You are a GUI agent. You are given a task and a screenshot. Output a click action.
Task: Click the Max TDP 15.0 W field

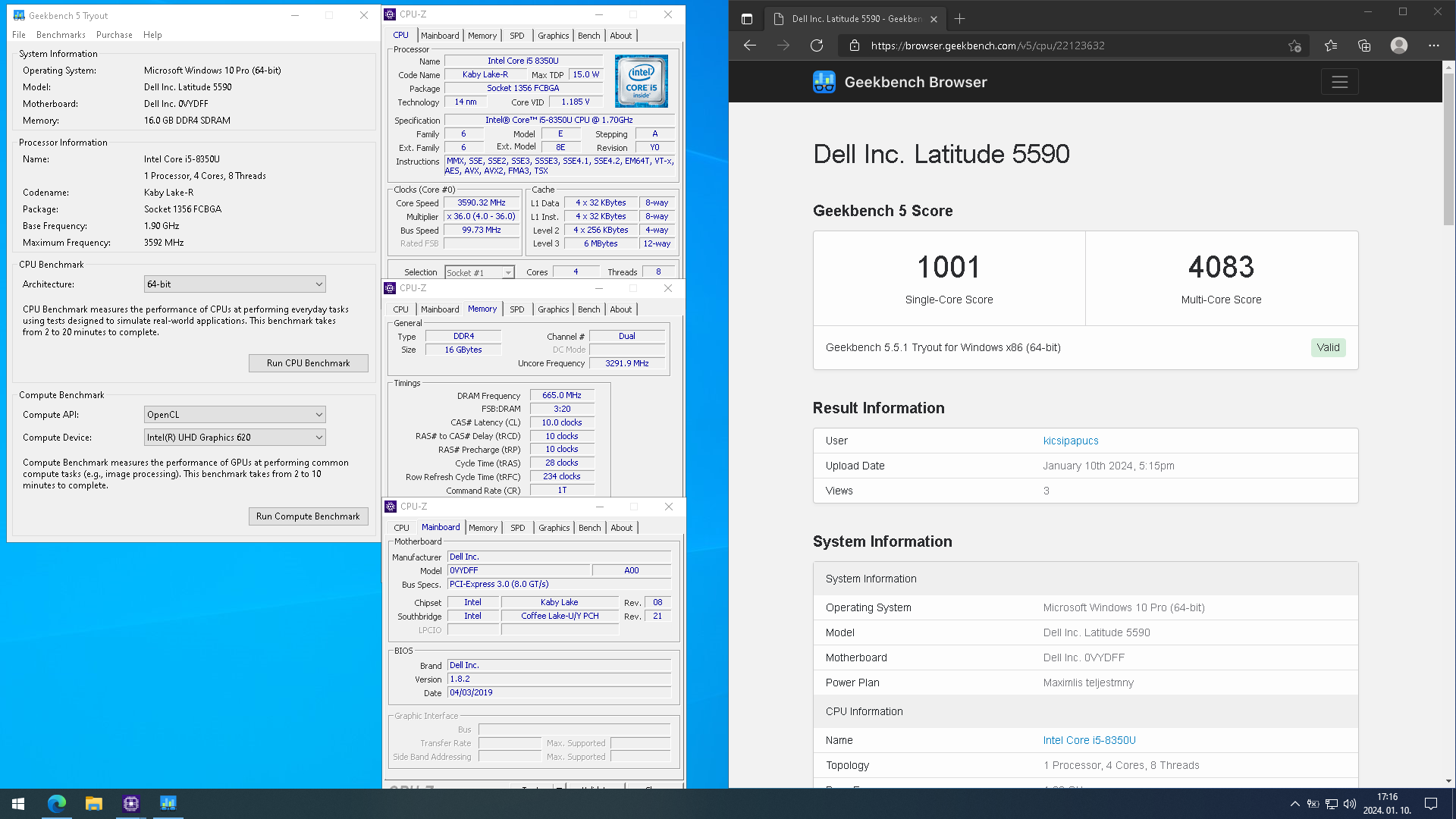click(x=586, y=75)
